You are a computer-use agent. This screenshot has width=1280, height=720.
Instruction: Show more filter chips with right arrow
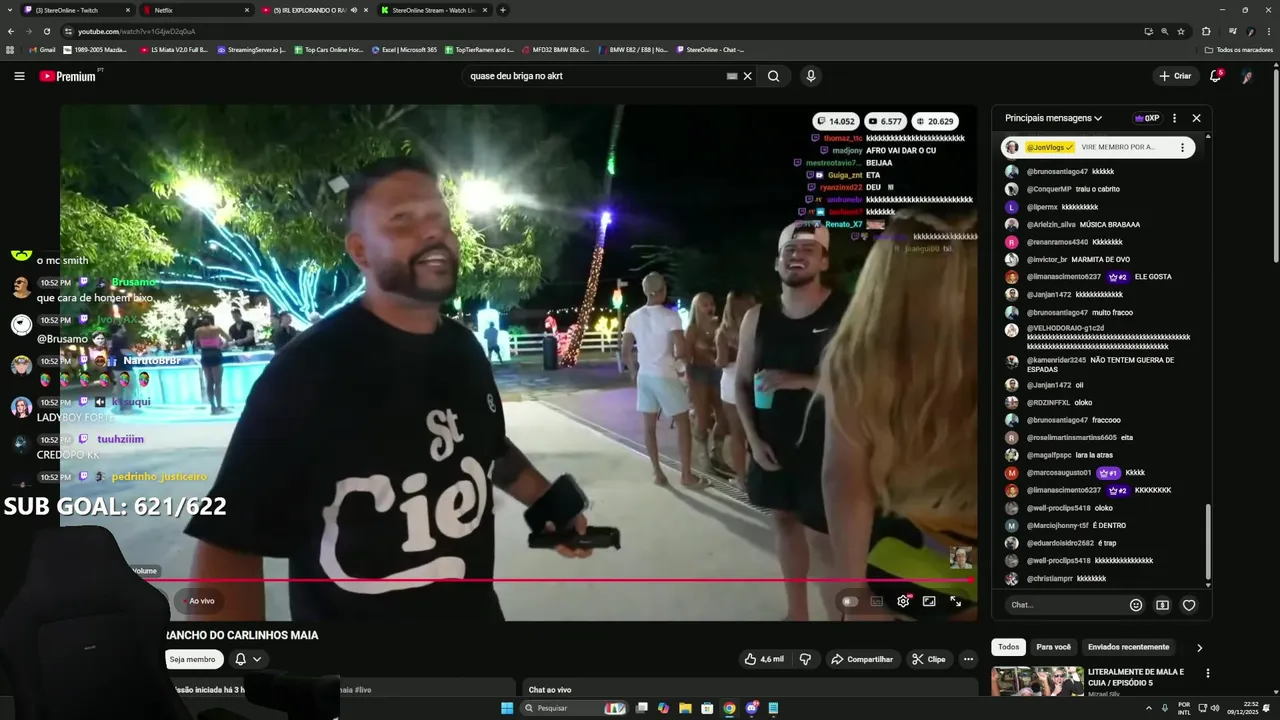pyautogui.click(x=1200, y=648)
